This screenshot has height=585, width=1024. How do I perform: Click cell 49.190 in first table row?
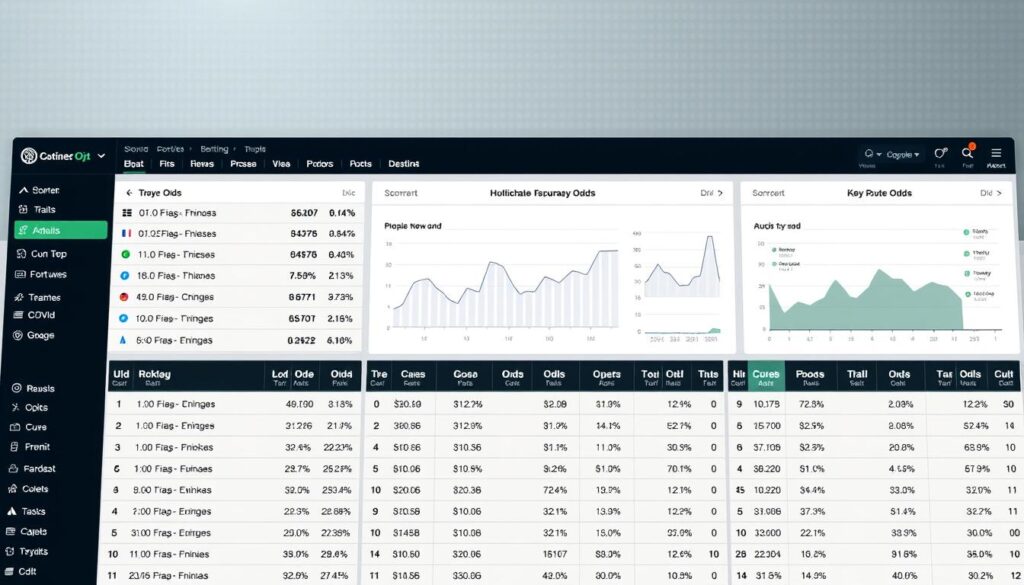[299, 404]
